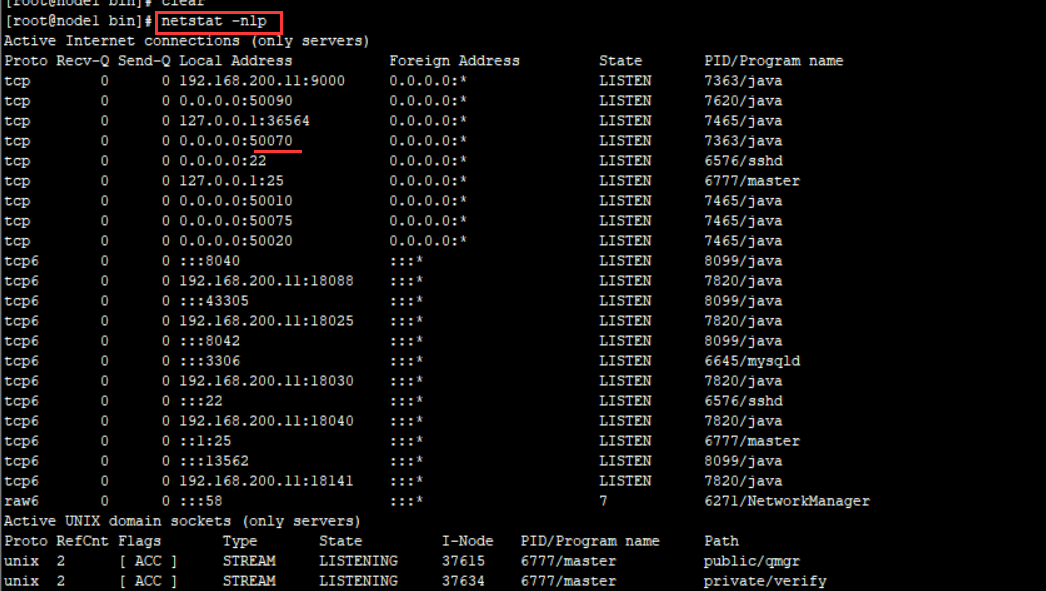This screenshot has height=591, width=1046.
Task: Click local address :::58 in raw6 row
Action: [201, 501]
